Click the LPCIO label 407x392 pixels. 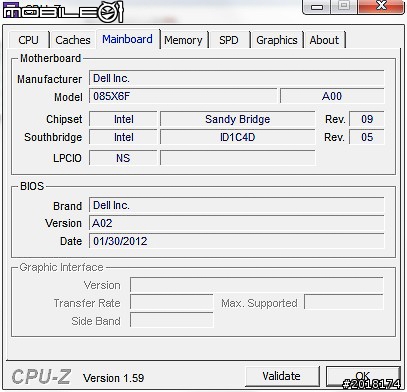[x=67, y=158]
